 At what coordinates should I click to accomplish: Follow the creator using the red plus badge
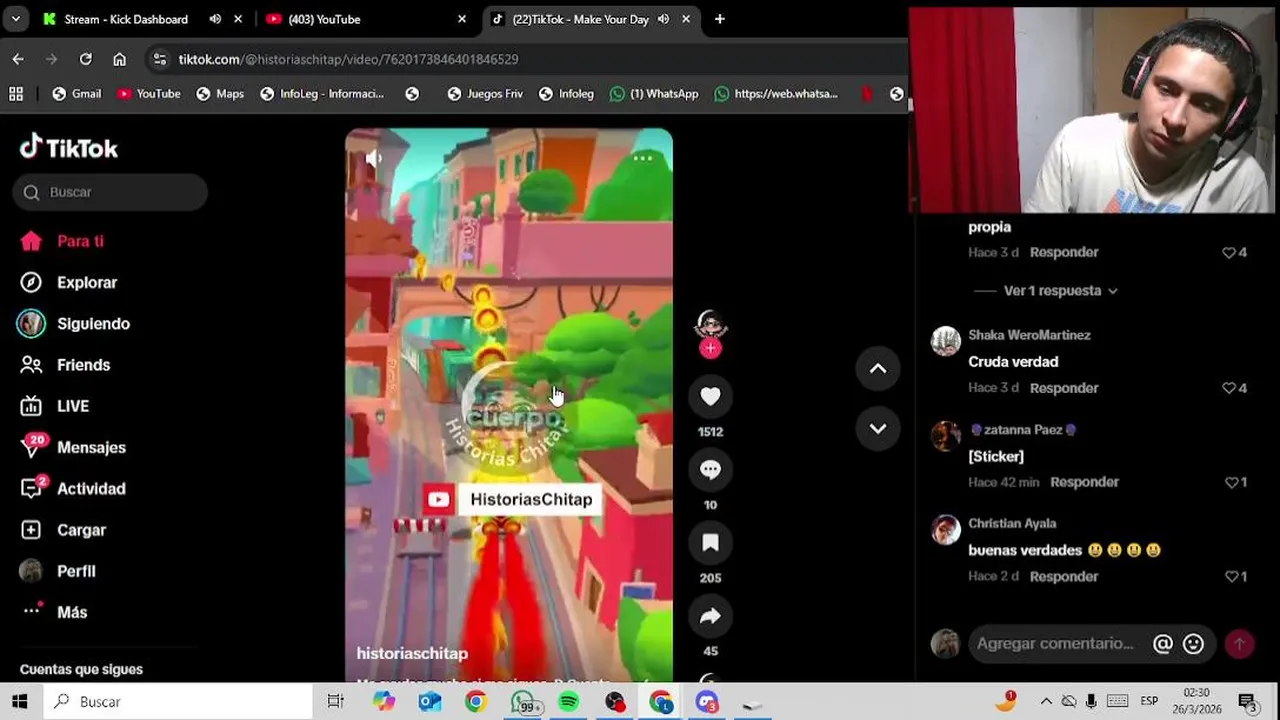point(710,348)
